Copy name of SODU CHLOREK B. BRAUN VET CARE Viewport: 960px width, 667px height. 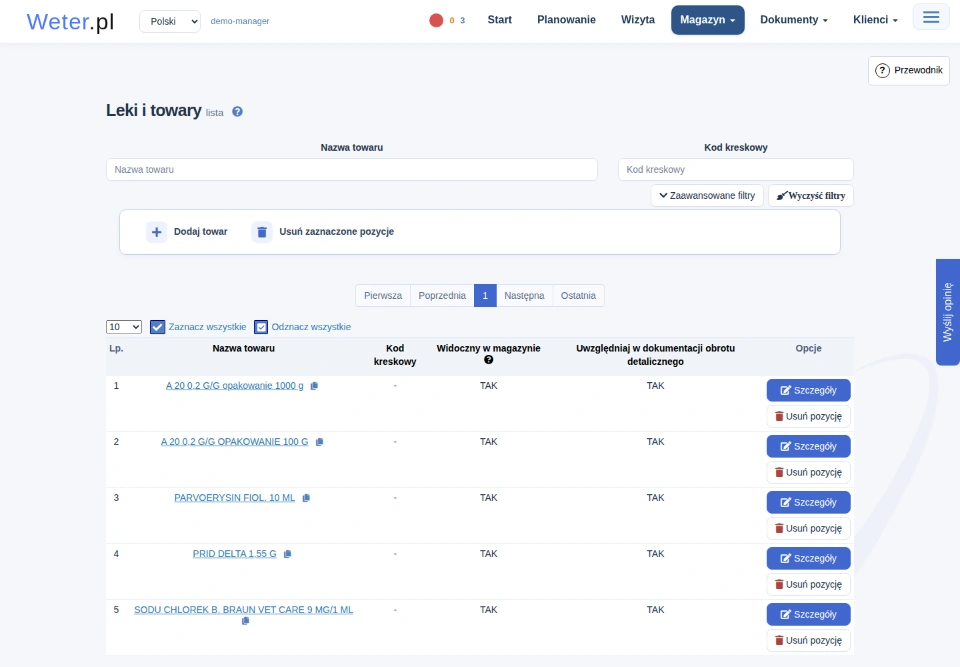tap(246, 621)
